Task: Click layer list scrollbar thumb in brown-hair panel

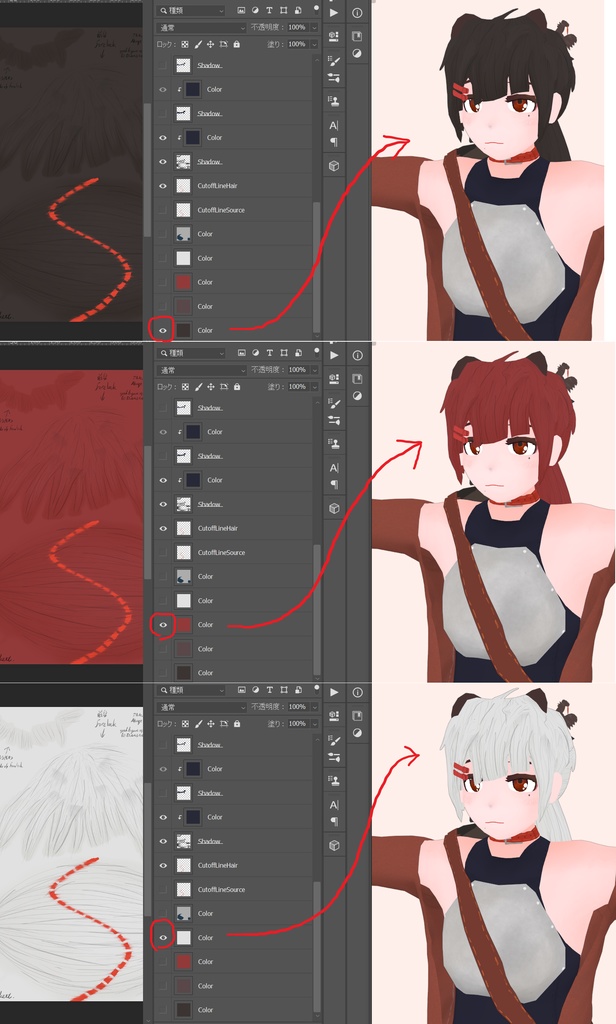Action: [x=317, y=268]
